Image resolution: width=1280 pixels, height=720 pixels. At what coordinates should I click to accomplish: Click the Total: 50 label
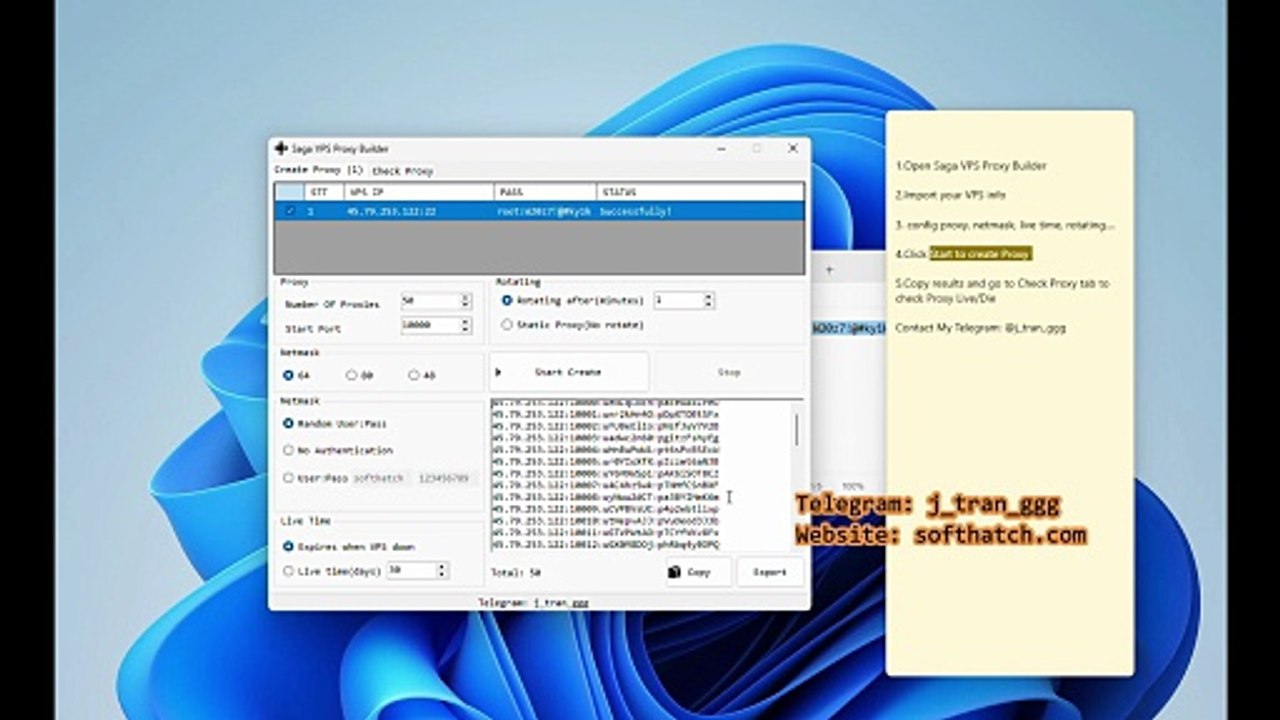click(516, 573)
